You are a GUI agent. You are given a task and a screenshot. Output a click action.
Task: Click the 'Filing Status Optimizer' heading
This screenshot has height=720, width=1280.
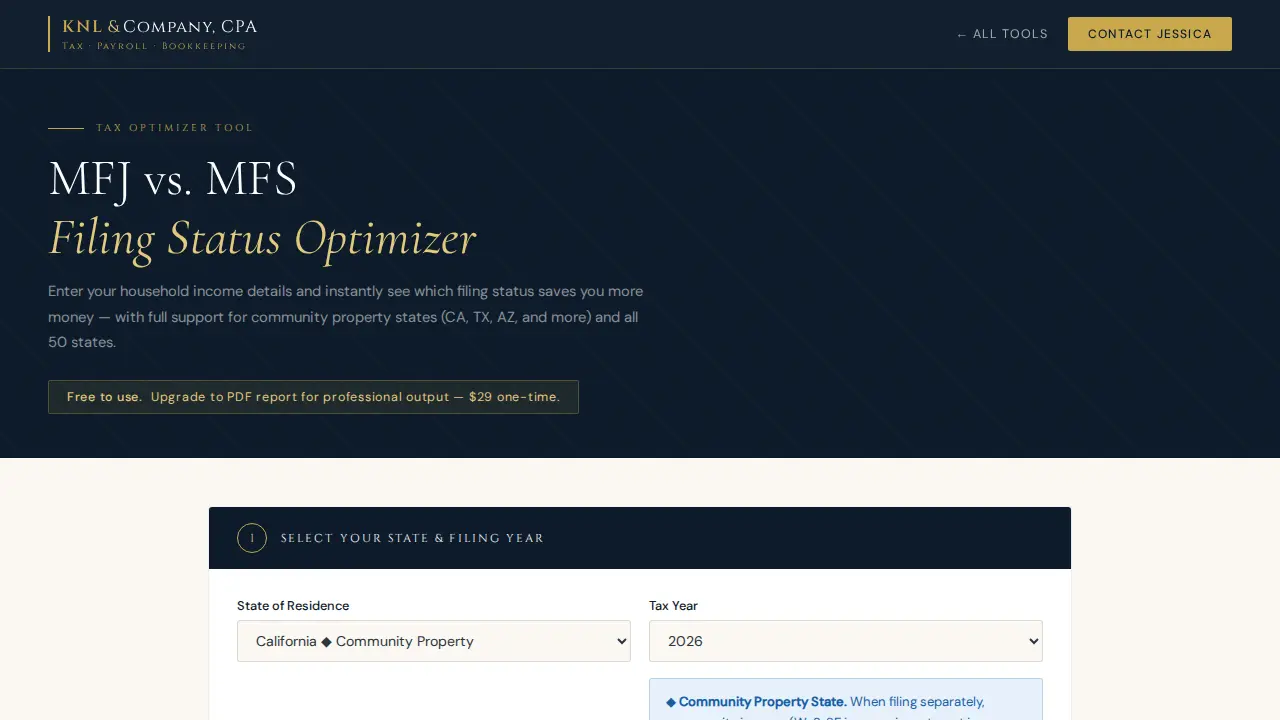point(262,239)
